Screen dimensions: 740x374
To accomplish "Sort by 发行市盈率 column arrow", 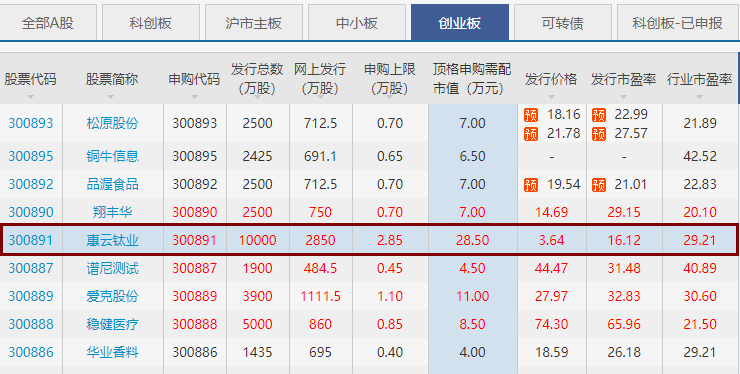I will [623, 97].
